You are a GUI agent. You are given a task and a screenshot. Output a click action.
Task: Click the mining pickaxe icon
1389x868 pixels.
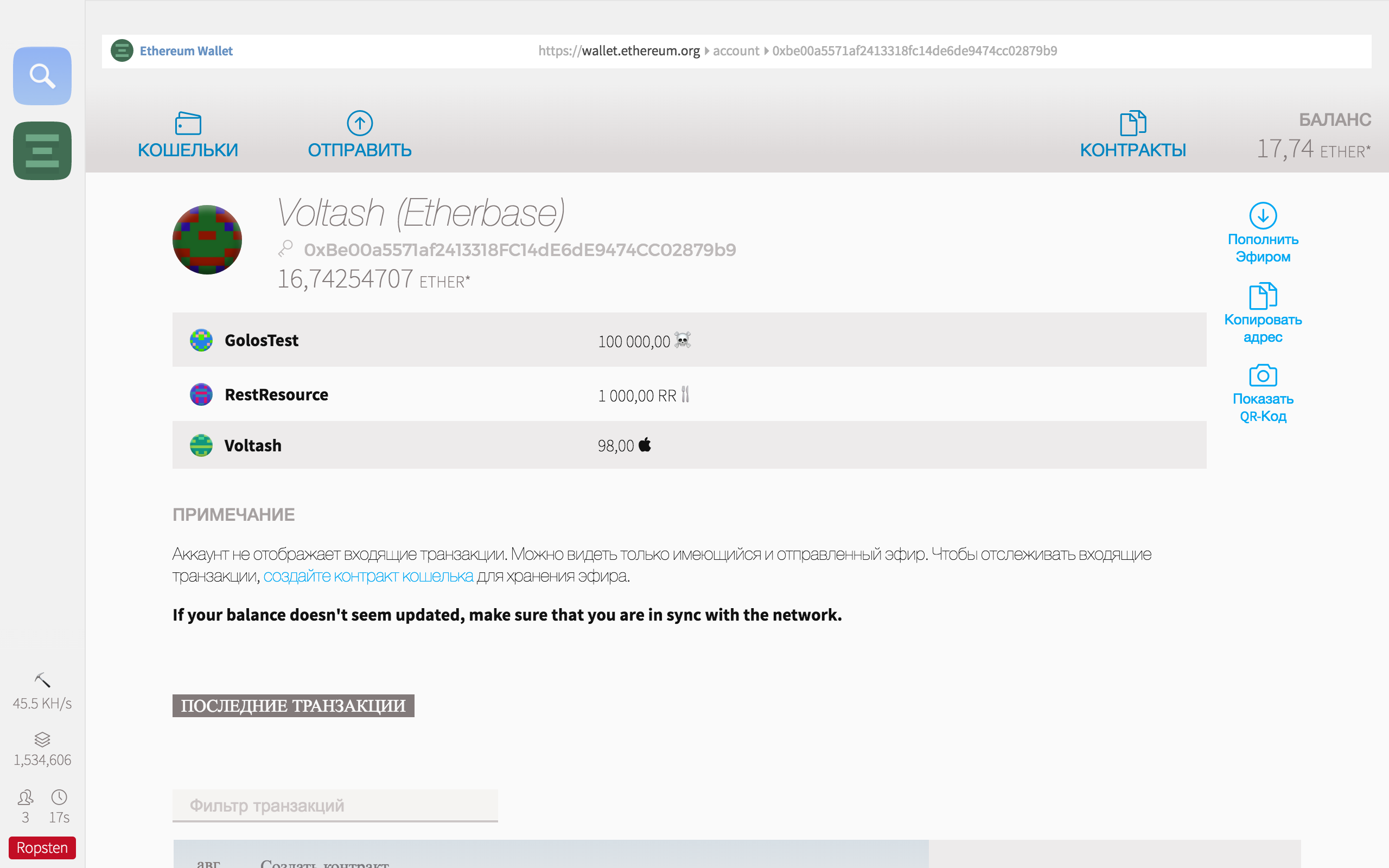tap(42, 680)
